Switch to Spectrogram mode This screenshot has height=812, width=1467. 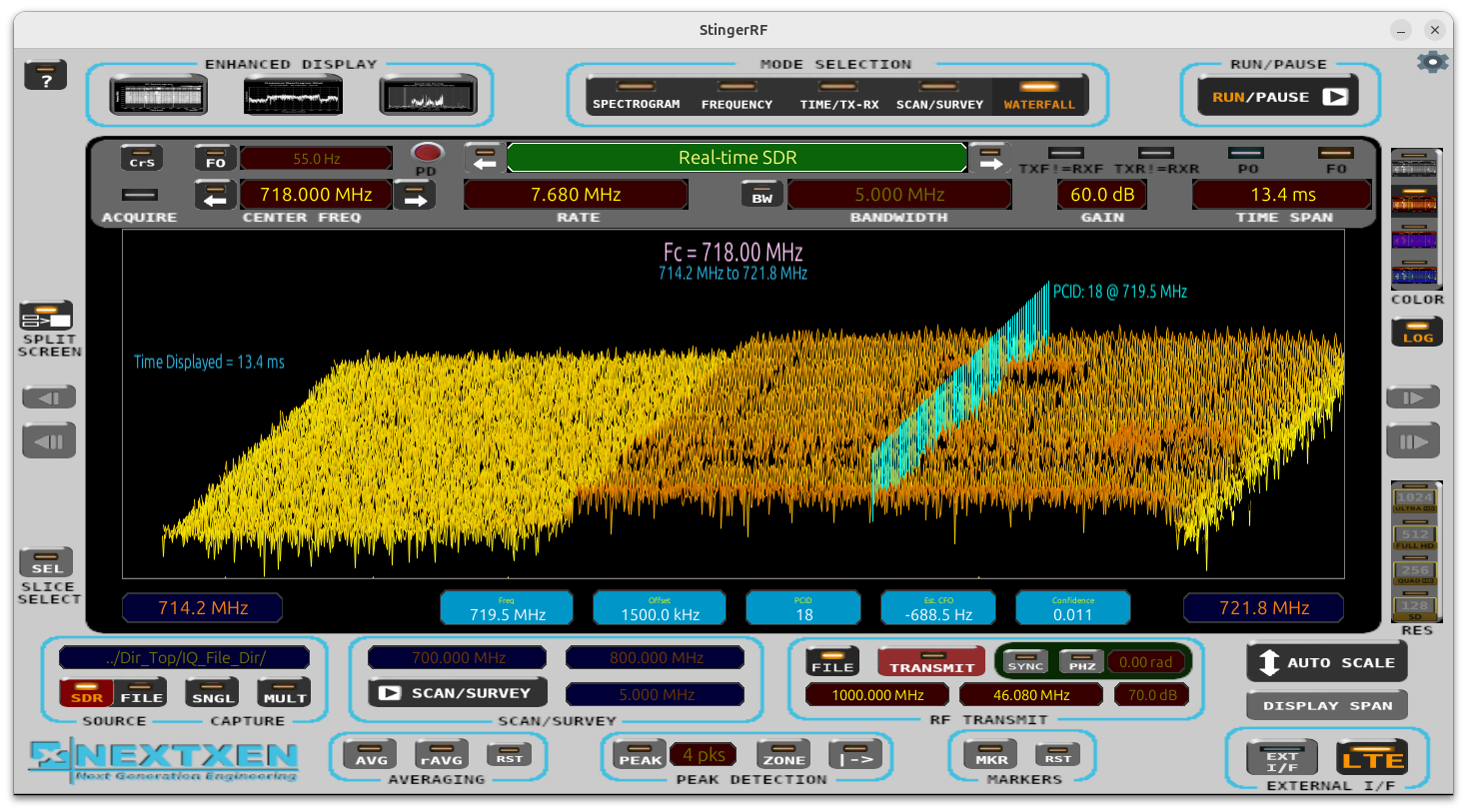pos(636,97)
